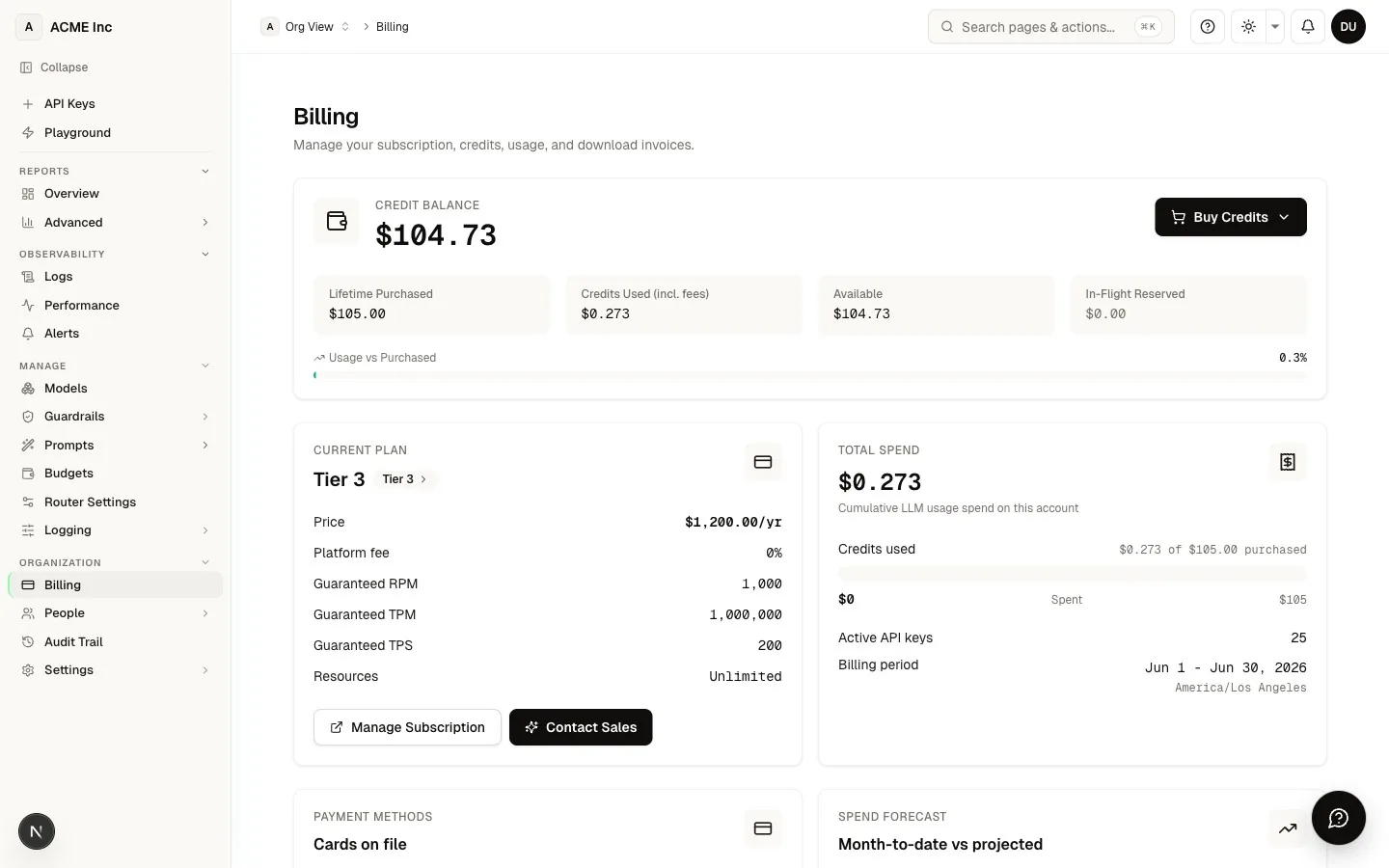The image size is (1389, 868).
Task: Open Alerts page
Action: 116,334
